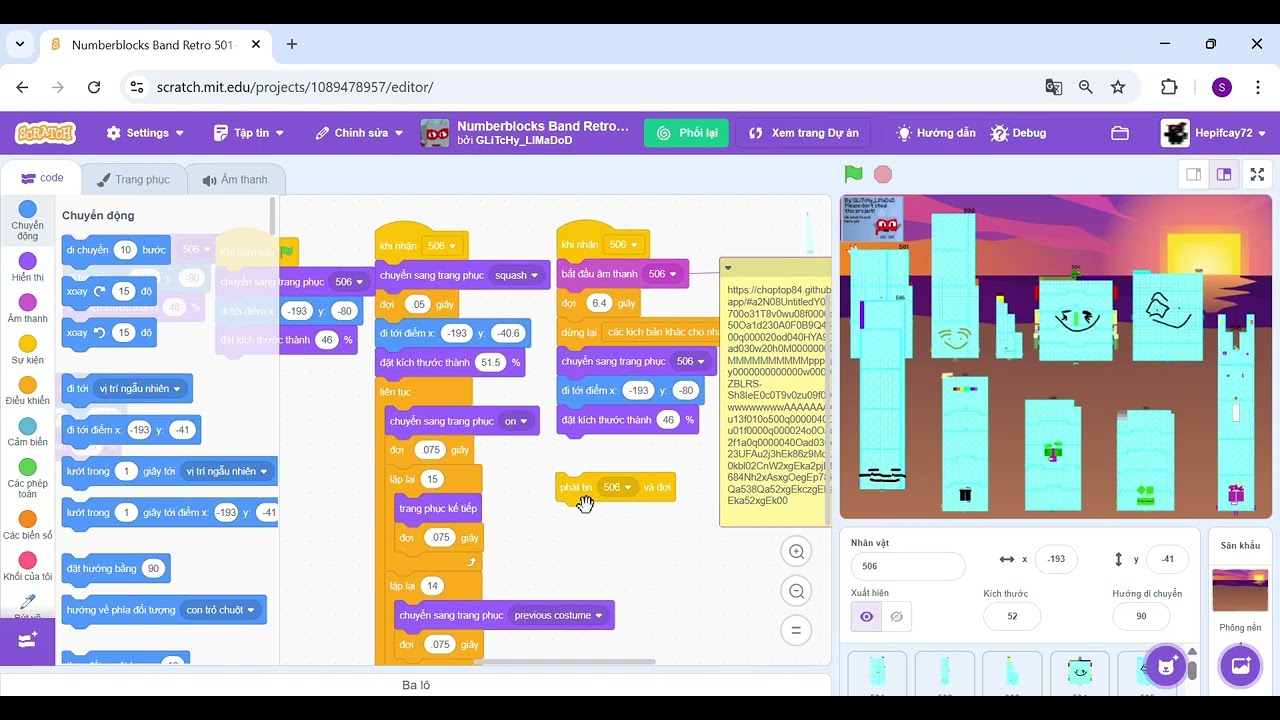This screenshot has width=1280, height=720.
Task: Select the Khối của tôi block category
Action: pyautogui.click(x=28, y=567)
